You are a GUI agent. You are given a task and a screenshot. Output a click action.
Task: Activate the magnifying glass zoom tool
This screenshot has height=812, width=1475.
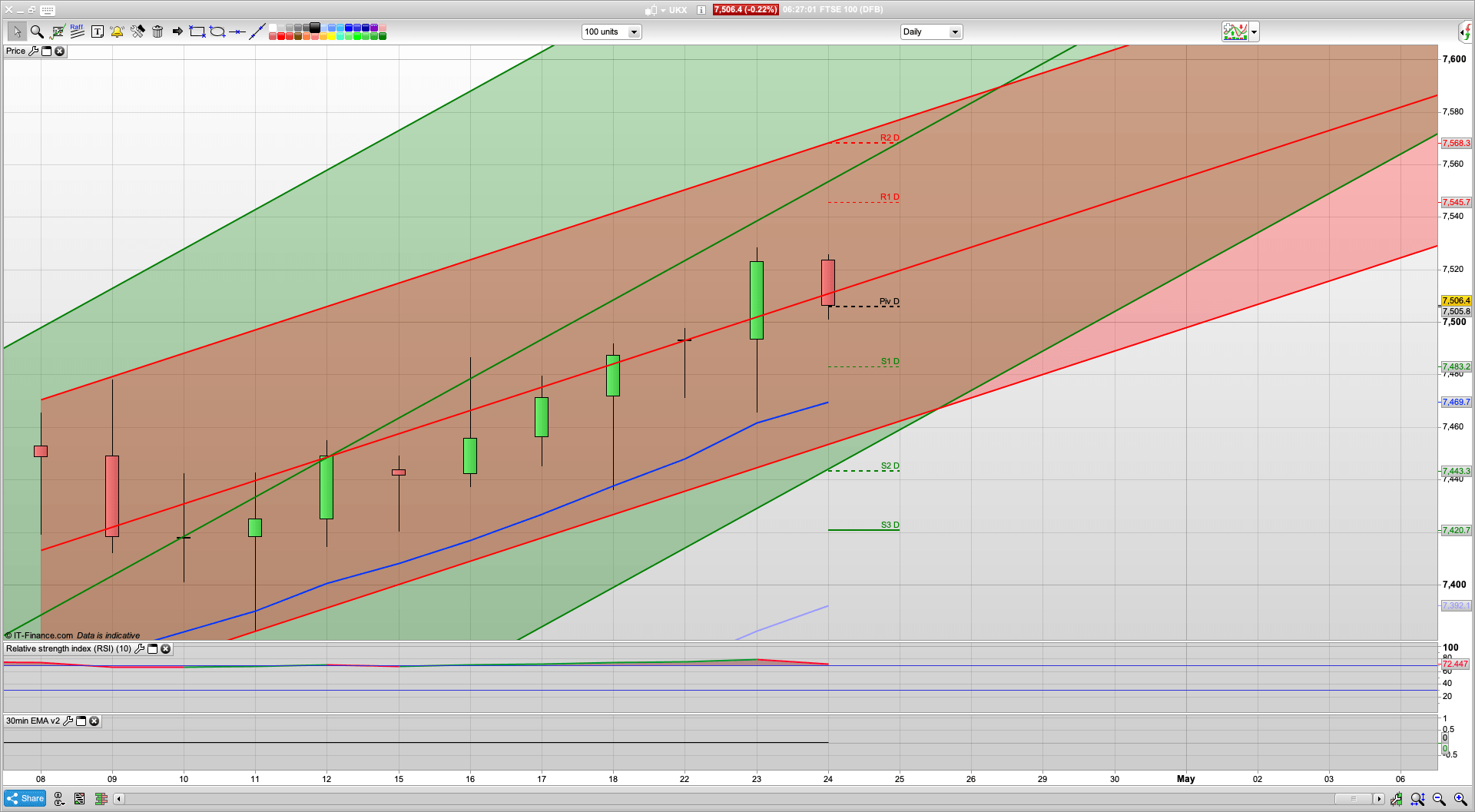37,31
